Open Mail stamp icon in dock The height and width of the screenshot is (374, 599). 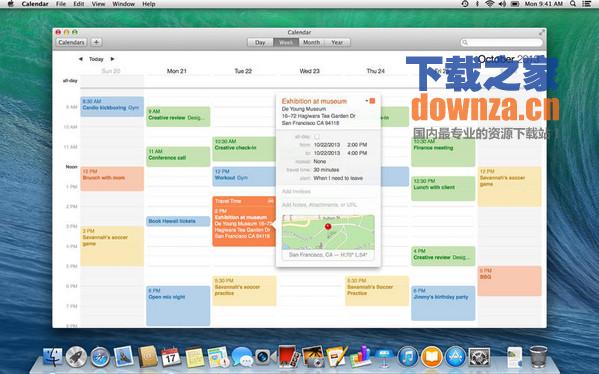coord(124,356)
